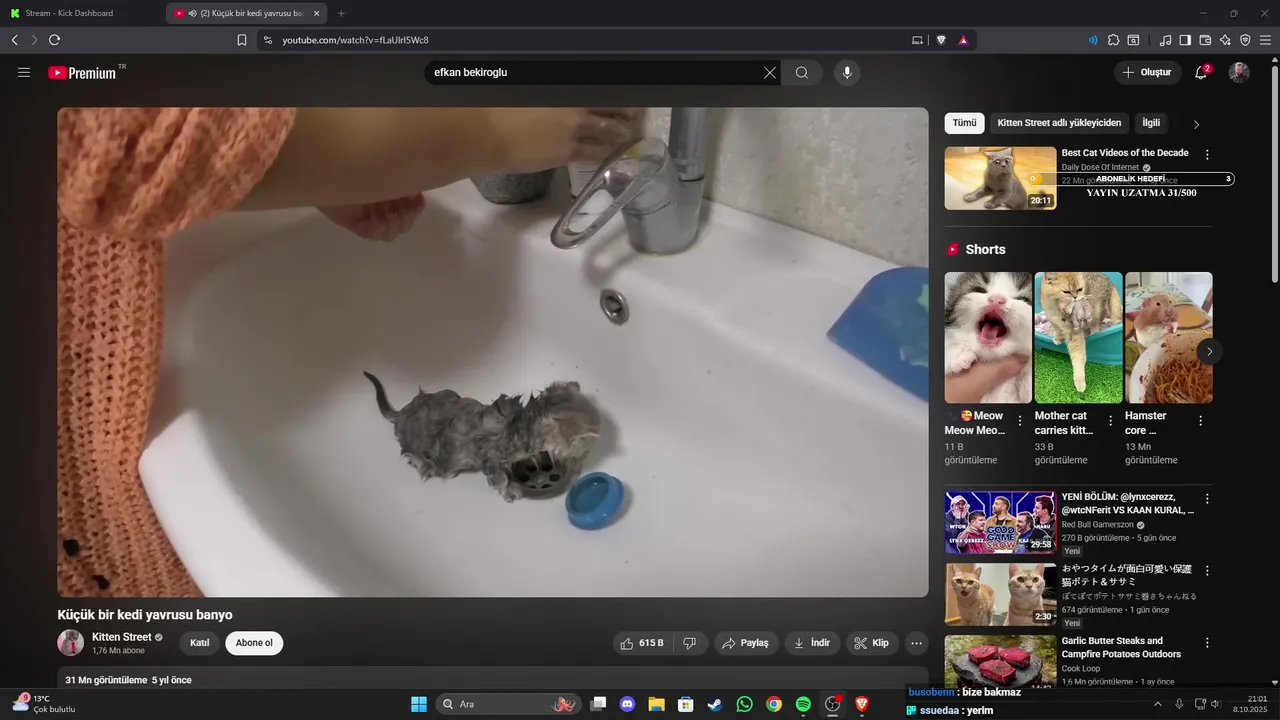The height and width of the screenshot is (720, 1280).
Task: Like the kitten bath video
Action: click(642, 643)
